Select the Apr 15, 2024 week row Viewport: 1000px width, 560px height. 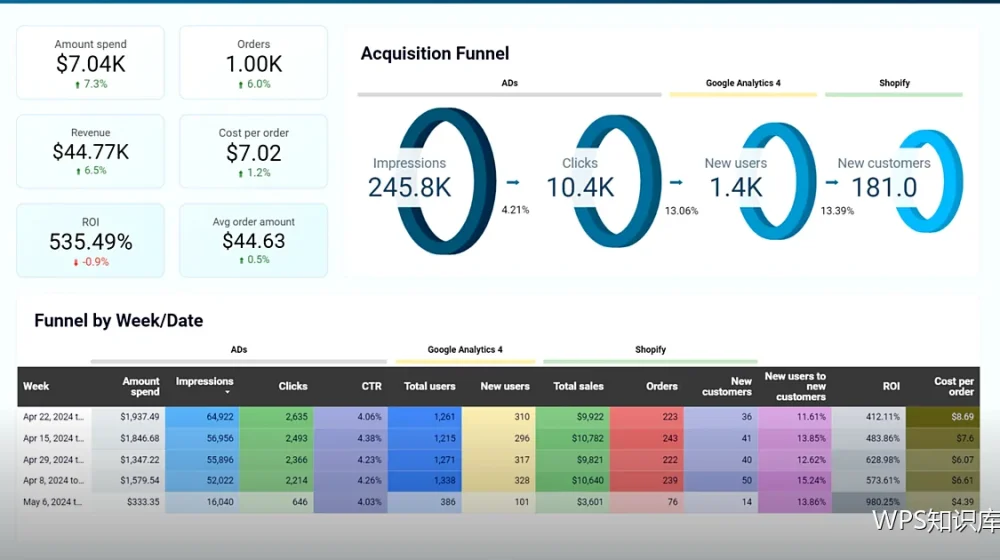tap(498, 438)
